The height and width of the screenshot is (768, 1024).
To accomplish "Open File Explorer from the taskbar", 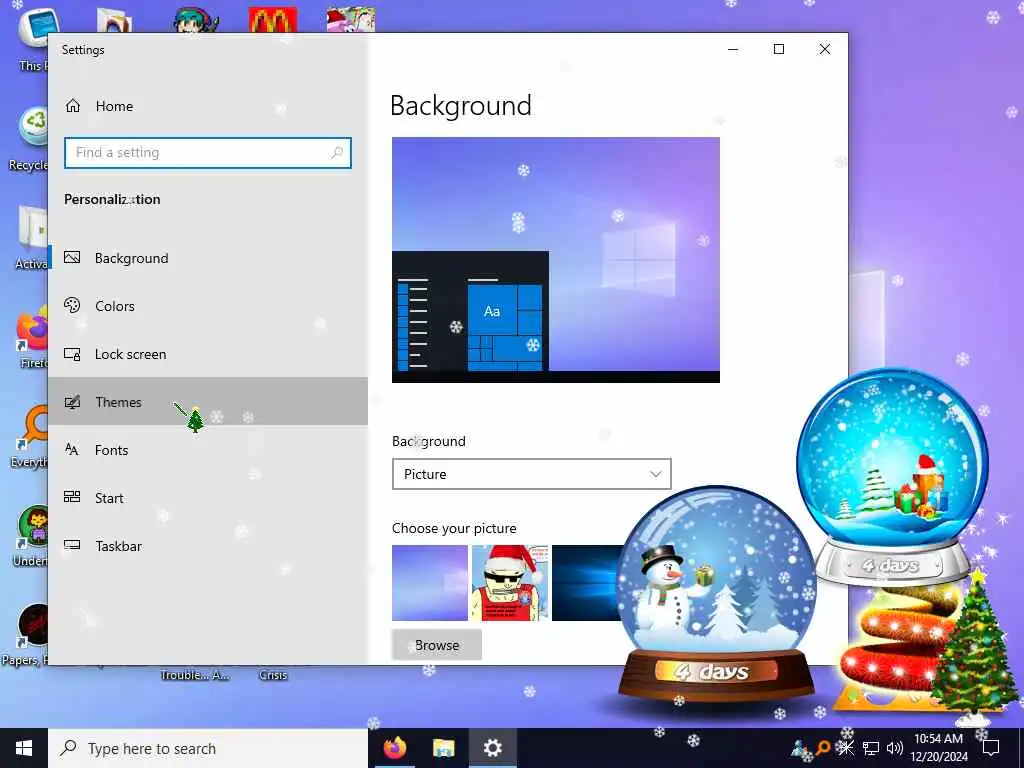I will [443, 748].
